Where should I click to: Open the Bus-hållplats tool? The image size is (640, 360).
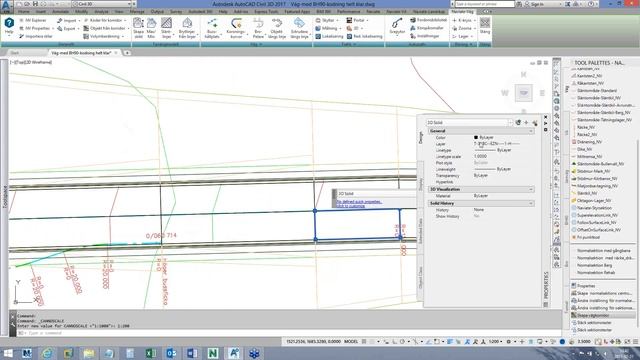point(212,28)
